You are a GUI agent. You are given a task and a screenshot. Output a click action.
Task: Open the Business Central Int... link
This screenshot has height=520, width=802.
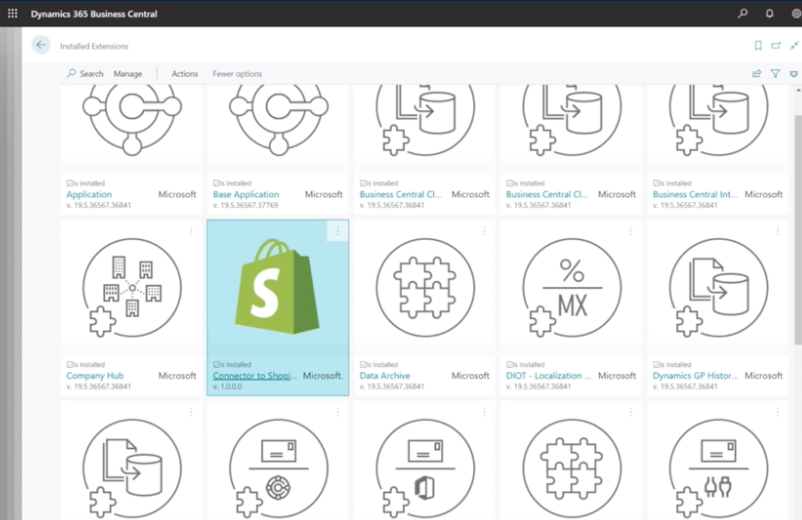[695, 194]
